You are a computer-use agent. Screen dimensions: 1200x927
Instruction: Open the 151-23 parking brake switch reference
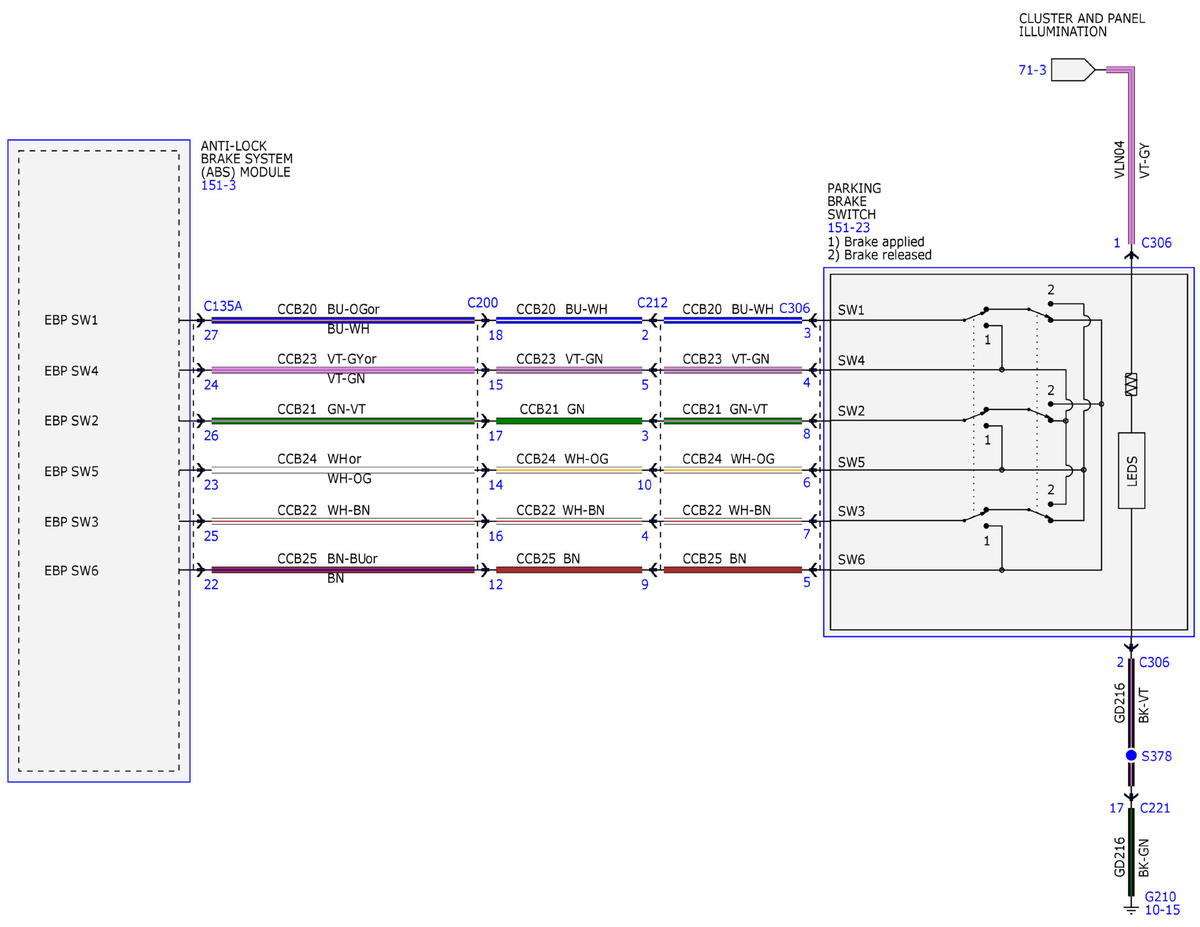[848, 228]
